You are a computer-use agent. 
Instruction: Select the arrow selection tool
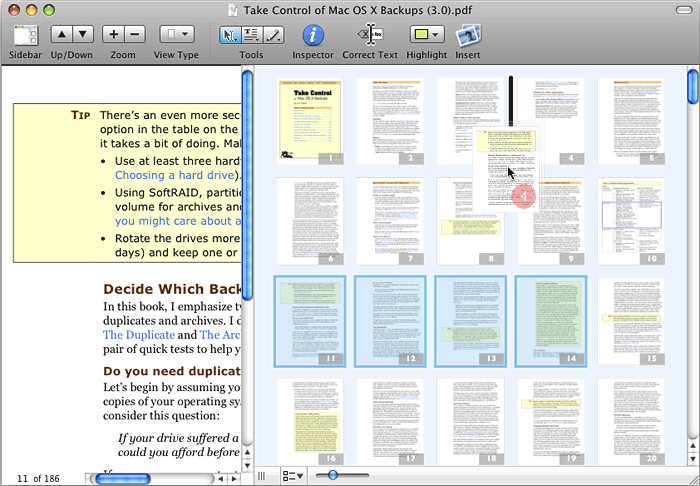point(230,35)
